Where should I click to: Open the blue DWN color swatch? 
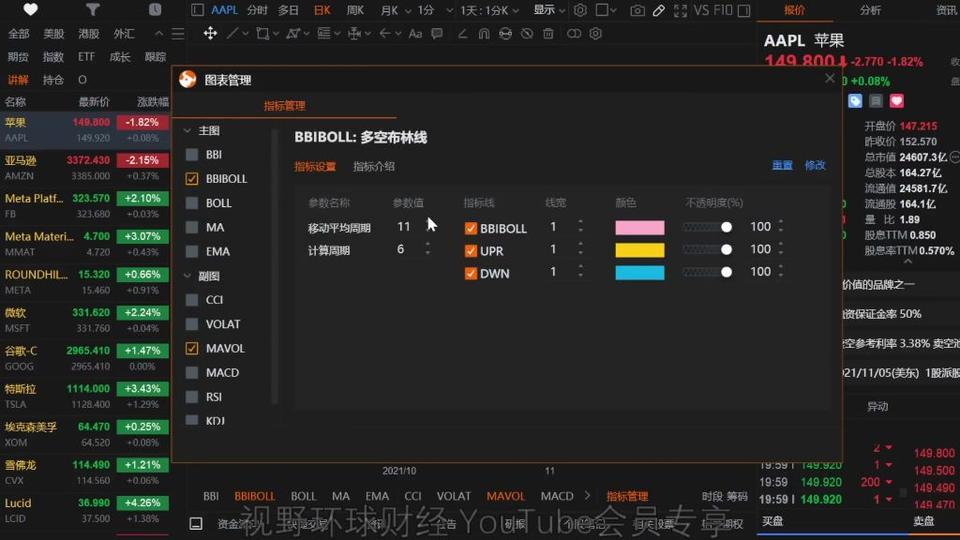639,272
